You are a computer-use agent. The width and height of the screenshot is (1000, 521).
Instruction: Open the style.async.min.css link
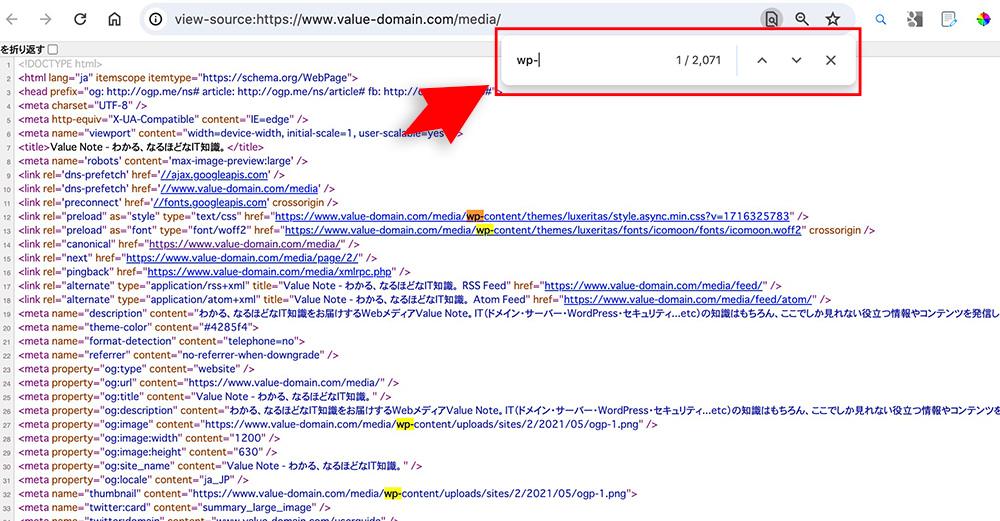(x=533, y=216)
